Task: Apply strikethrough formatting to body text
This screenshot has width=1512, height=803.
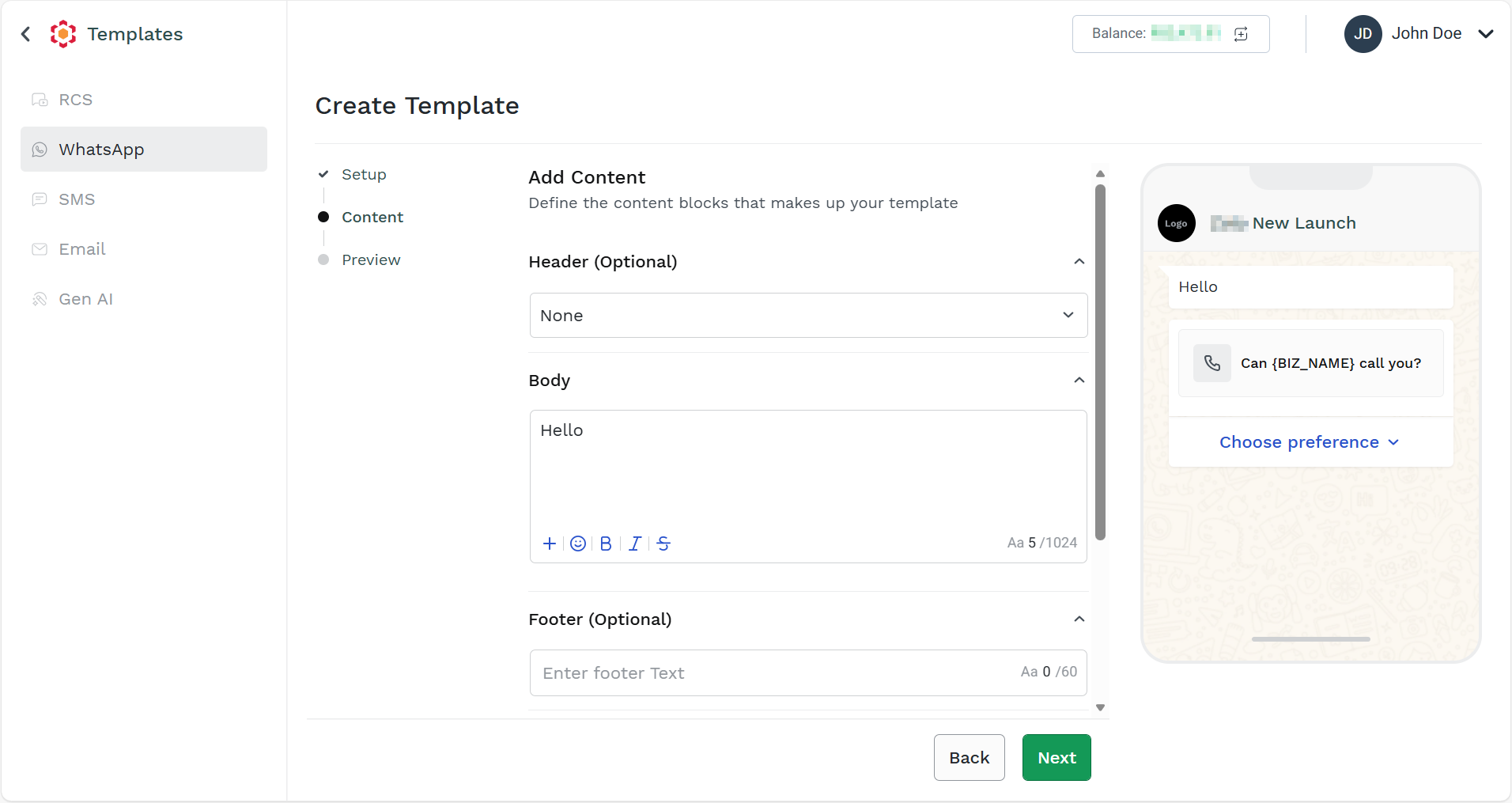Action: point(663,544)
